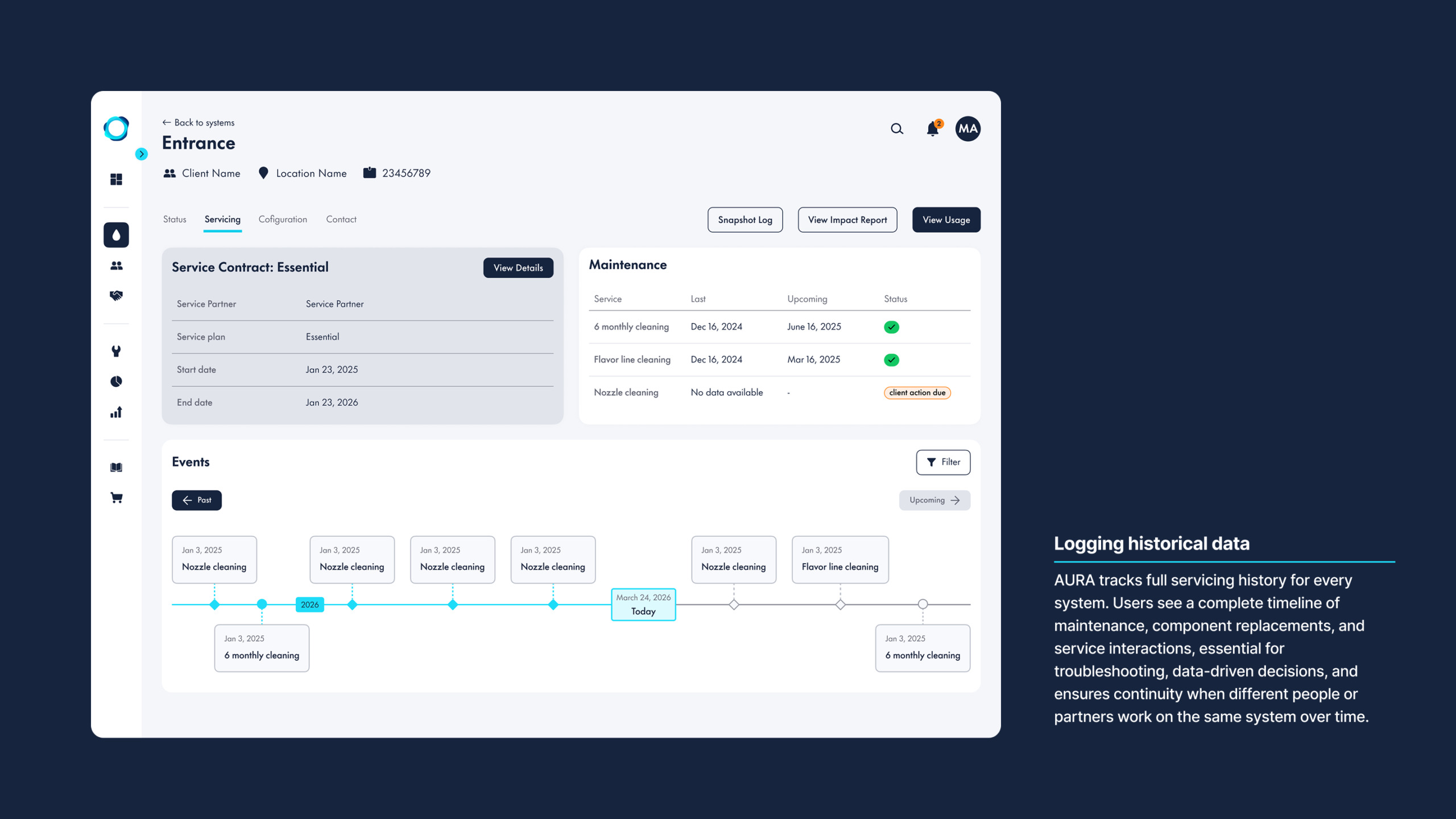Viewport: 1456px width, 819px height.
Task: Select the water drop systems icon
Action: tap(116, 235)
